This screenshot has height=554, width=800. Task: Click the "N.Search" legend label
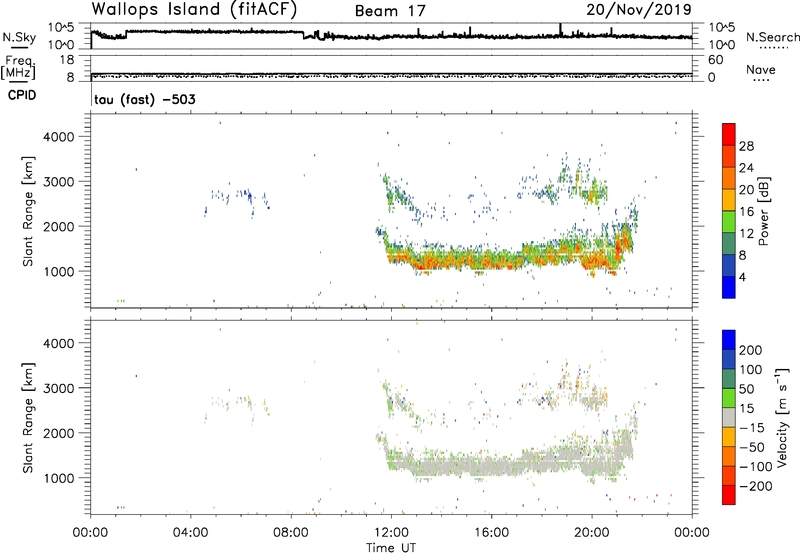tap(772, 37)
